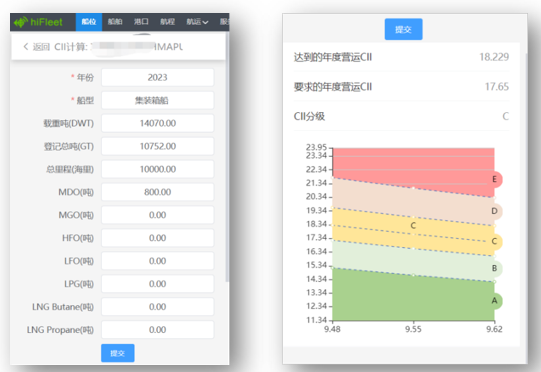
Task: Click the D rating circle marker
Action: click(495, 211)
